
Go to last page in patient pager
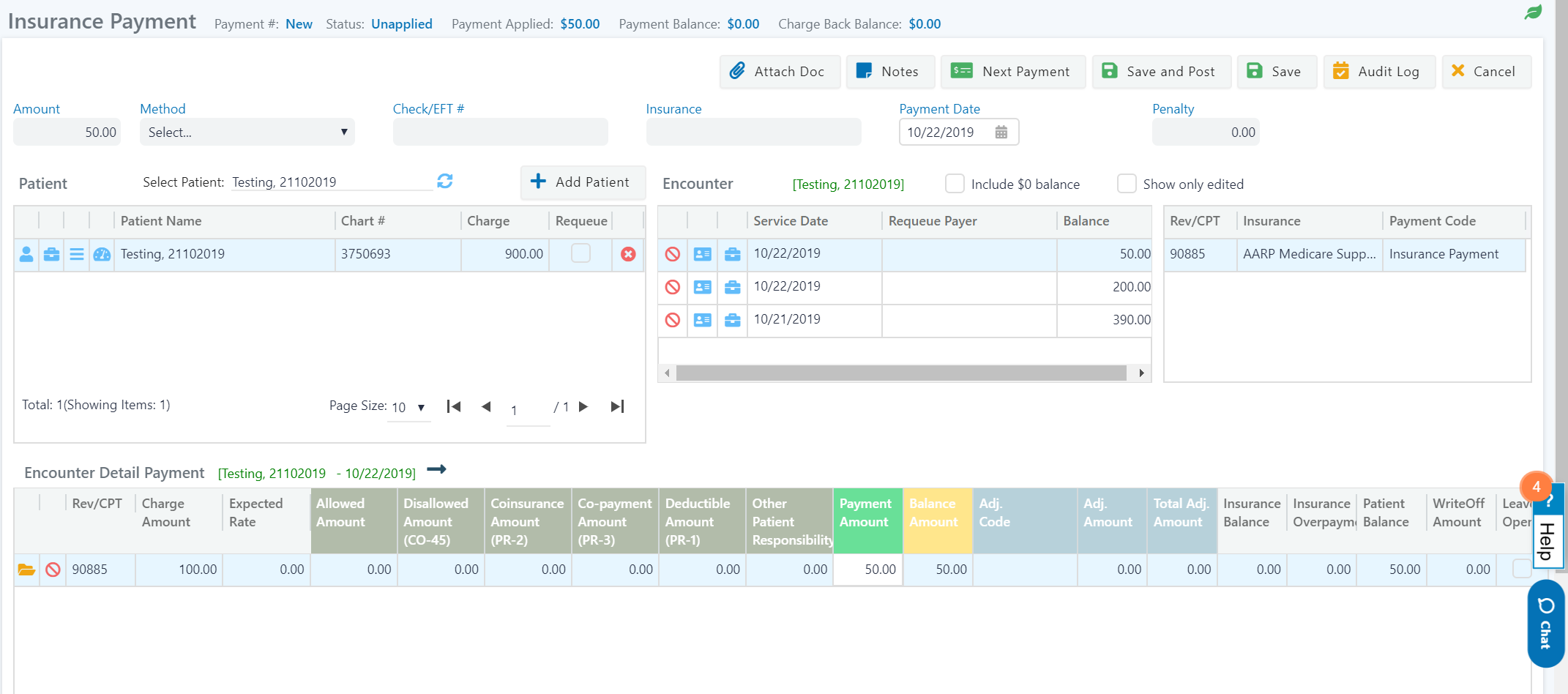[x=617, y=406]
